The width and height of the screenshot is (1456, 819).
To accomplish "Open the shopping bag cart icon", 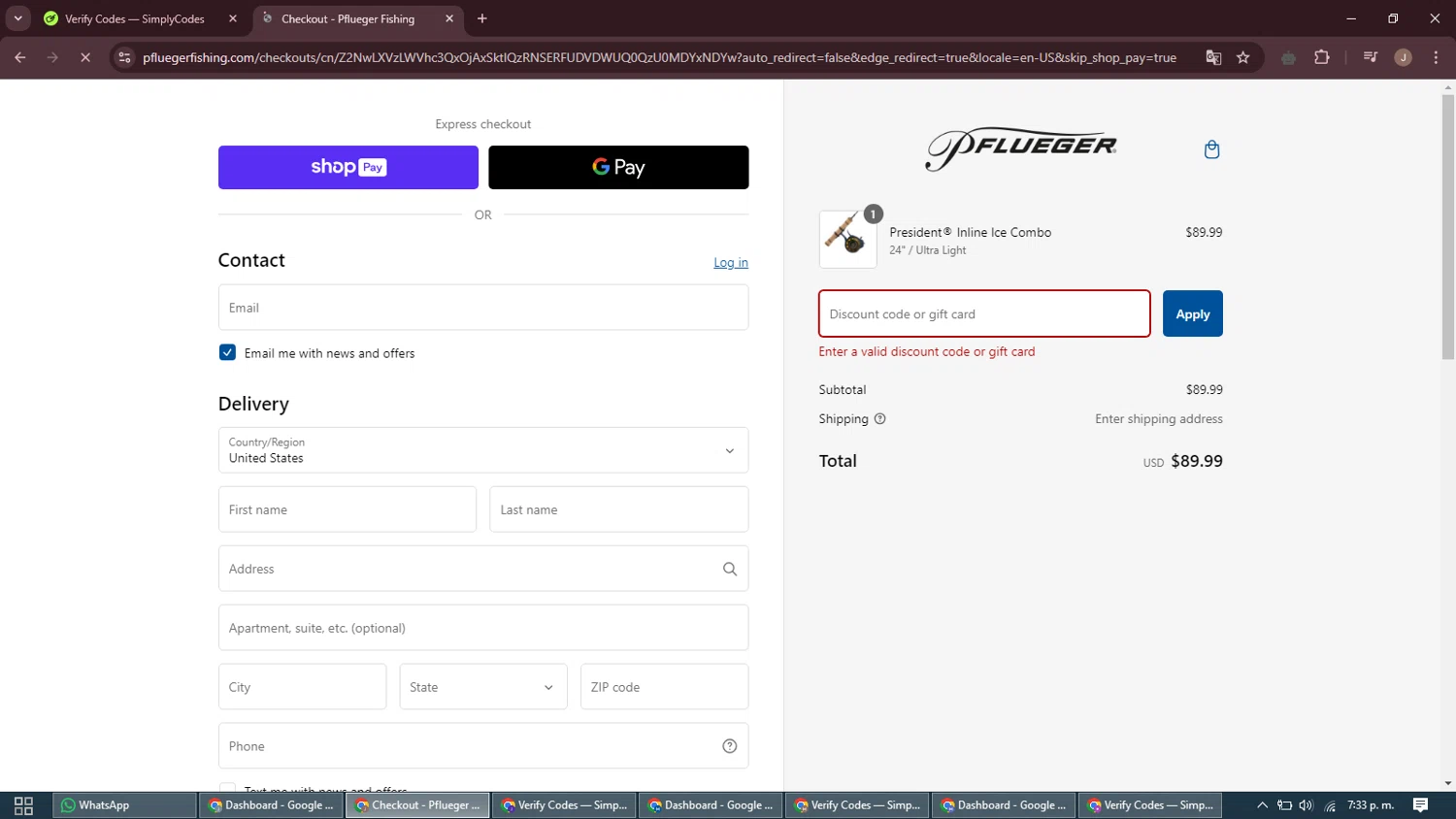I will point(1211,149).
